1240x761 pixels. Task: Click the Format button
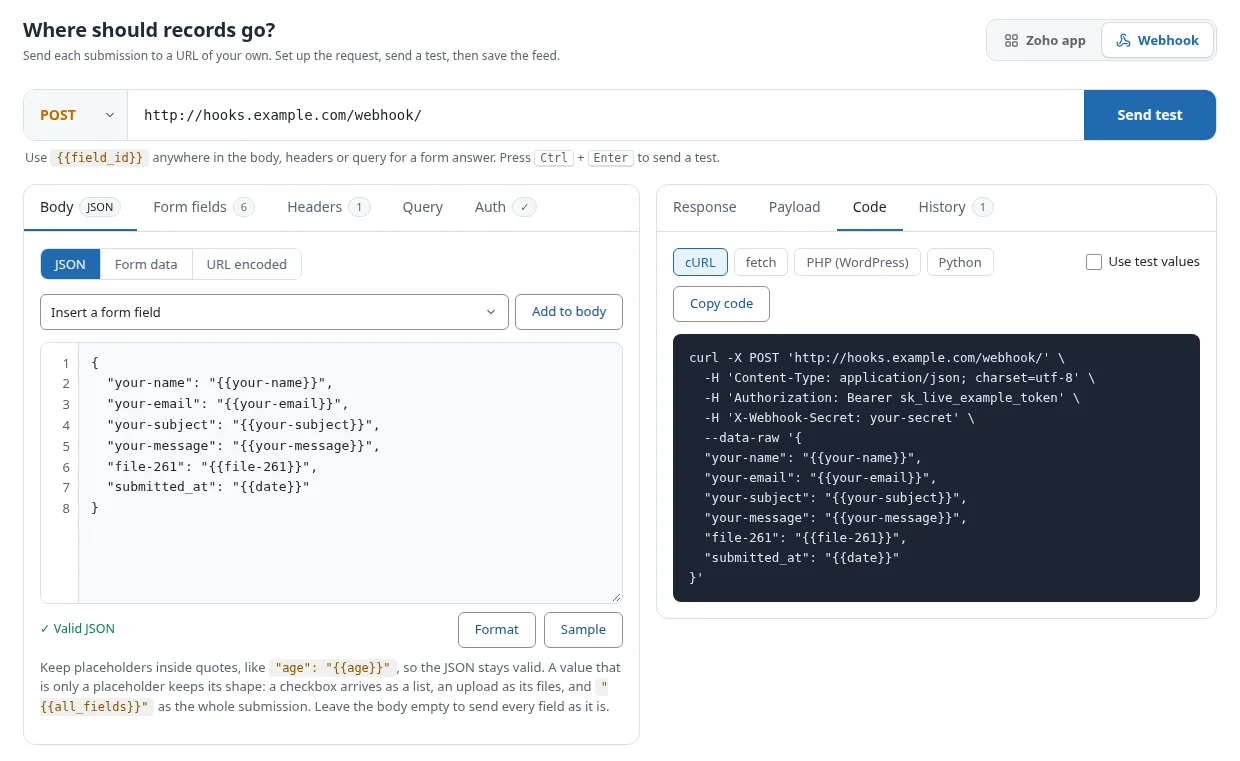[497, 630]
